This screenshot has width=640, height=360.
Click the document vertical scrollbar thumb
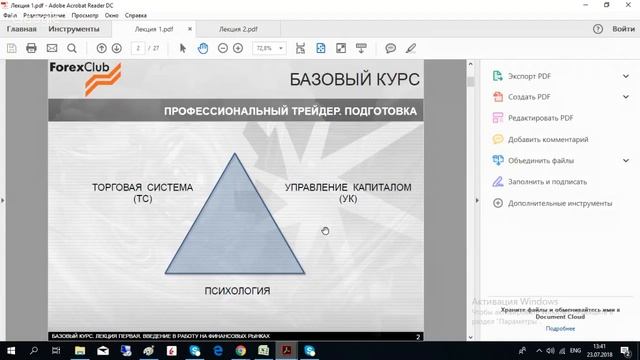pos(471,81)
